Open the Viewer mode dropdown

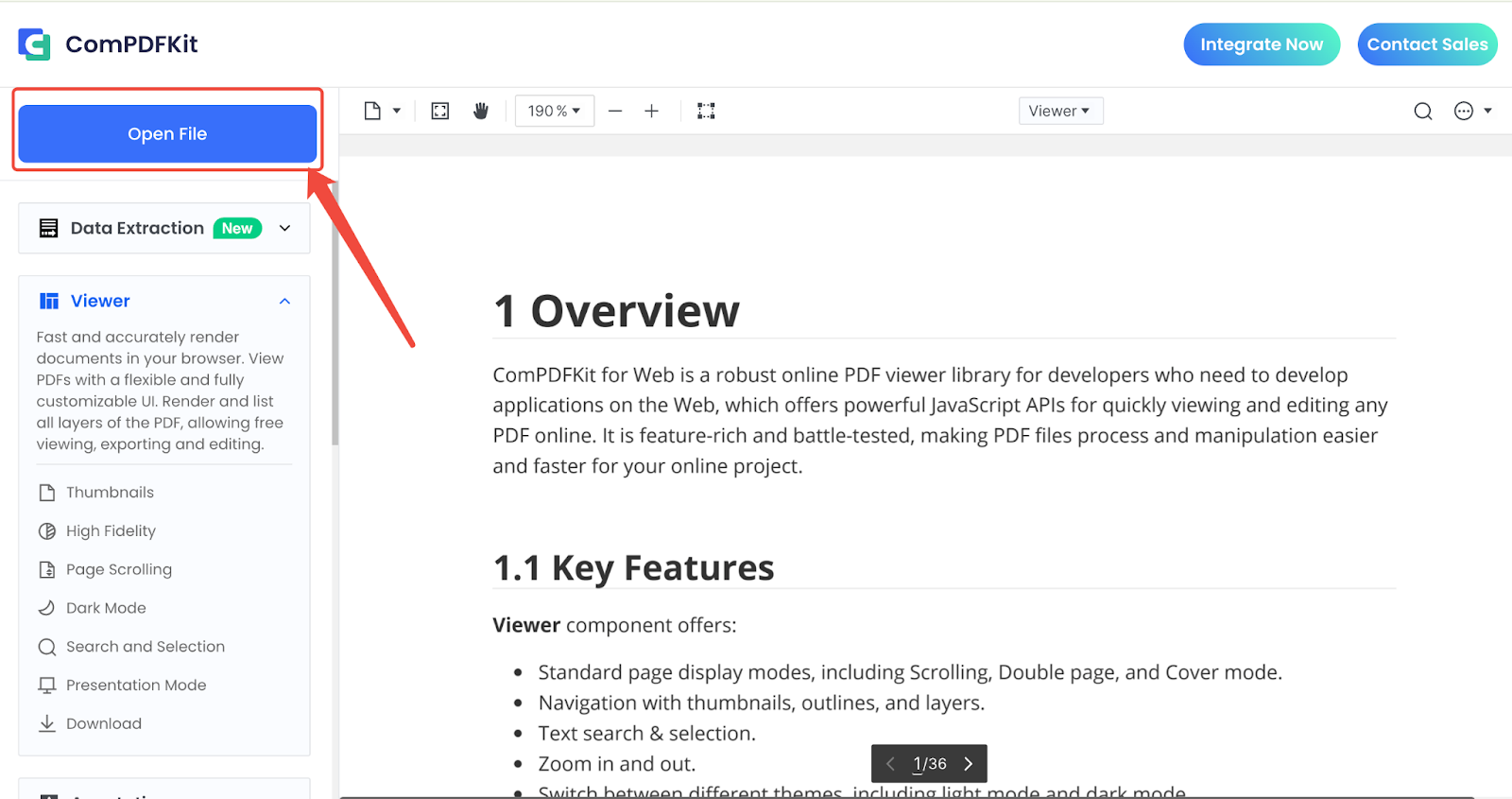point(1060,111)
